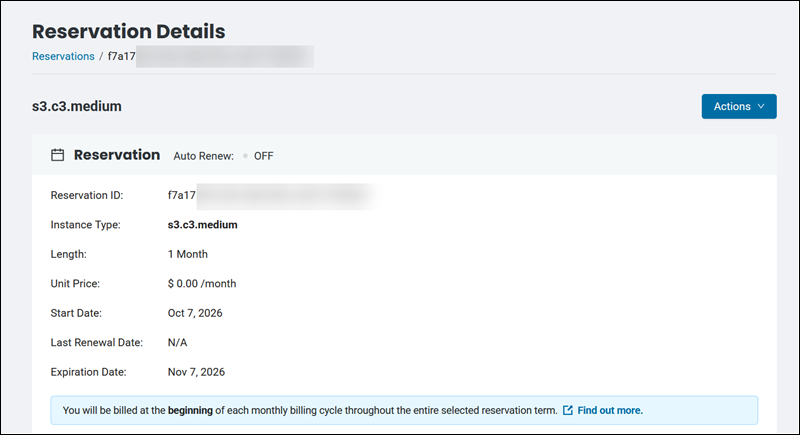Click the Instance Type: label
The width and height of the screenshot is (800, 435).
(86, 225)
